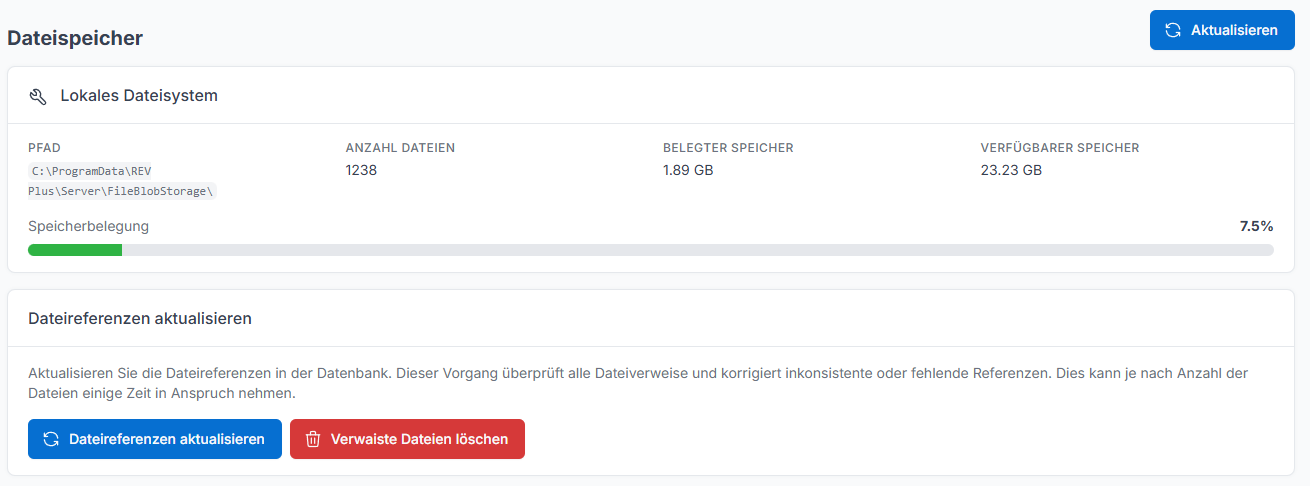This screenshot has width=1310, height=486.
Task: Click the description paragraph about Dateireferenzen
Action: coord(638,383)
